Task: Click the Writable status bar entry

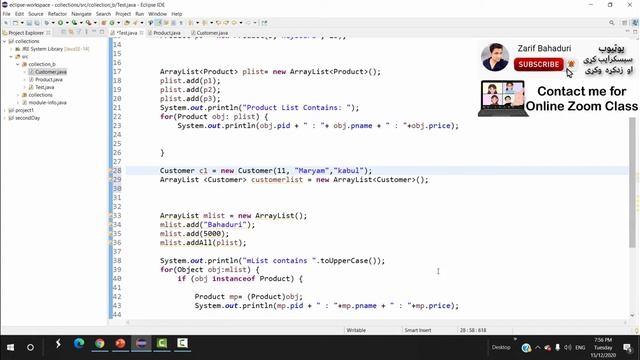Action: 356,330
